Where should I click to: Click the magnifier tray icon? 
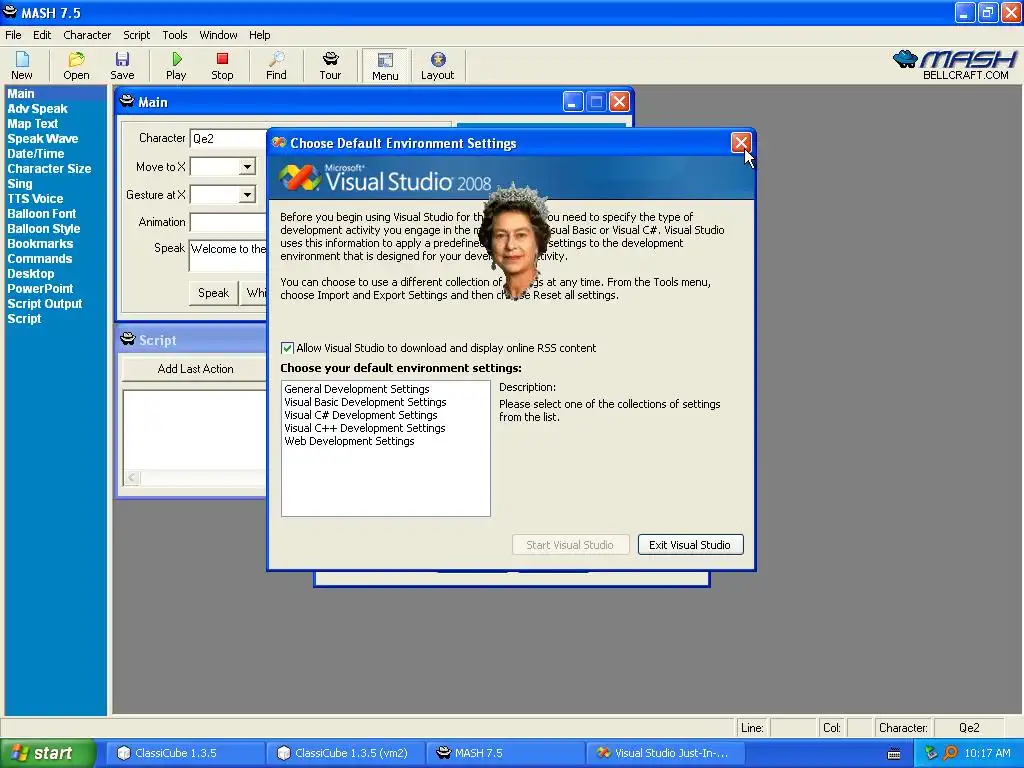pyautogui.click(x=950, y=753)
